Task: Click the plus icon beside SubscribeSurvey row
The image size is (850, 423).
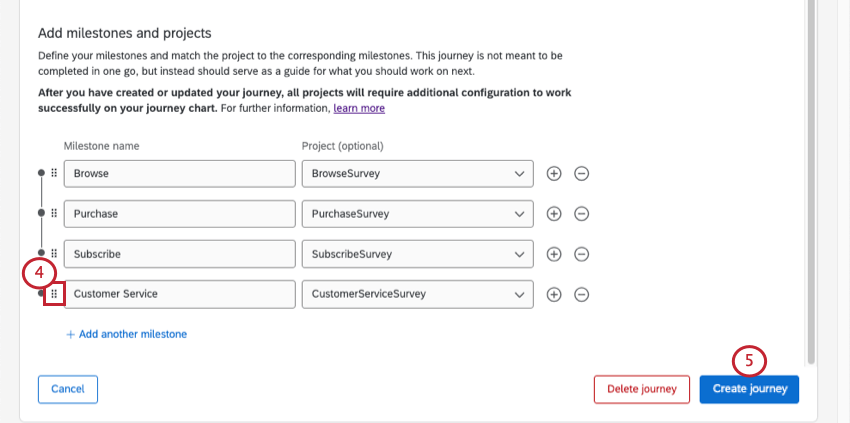Action: 554,254
